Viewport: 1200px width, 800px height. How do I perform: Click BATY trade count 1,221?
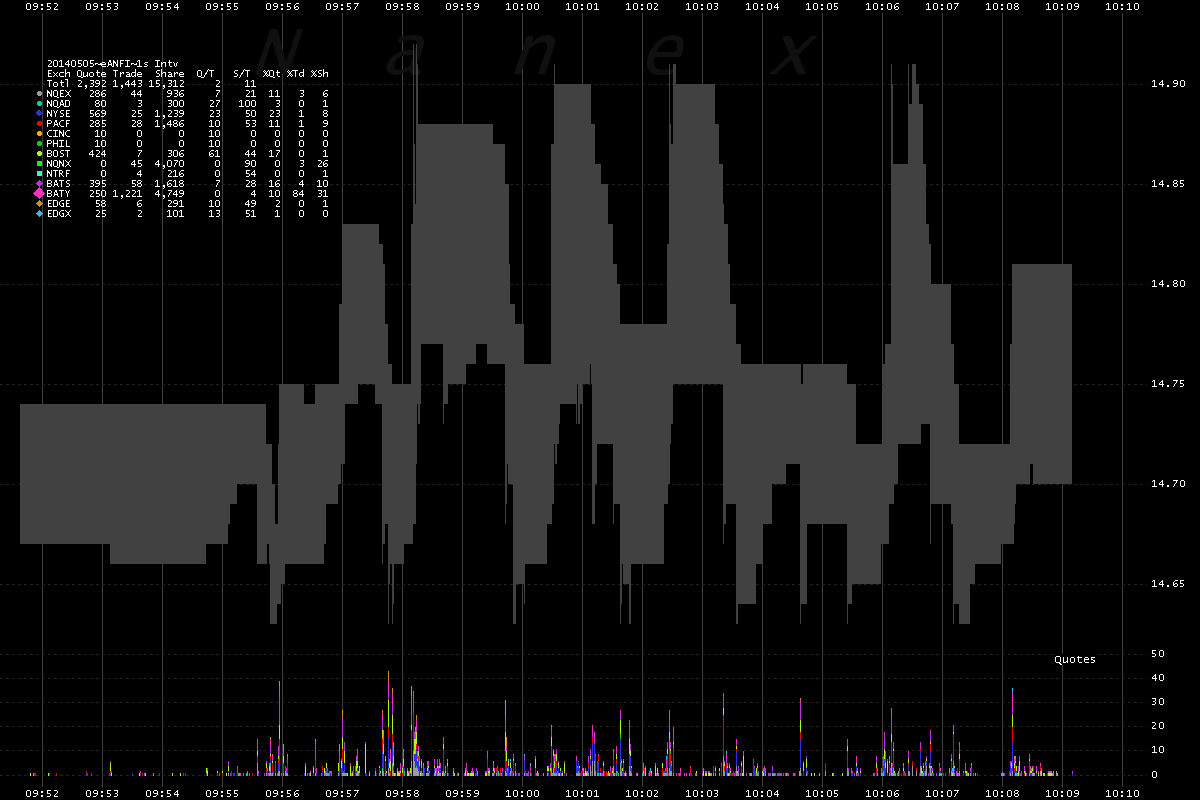click(128, 193)
